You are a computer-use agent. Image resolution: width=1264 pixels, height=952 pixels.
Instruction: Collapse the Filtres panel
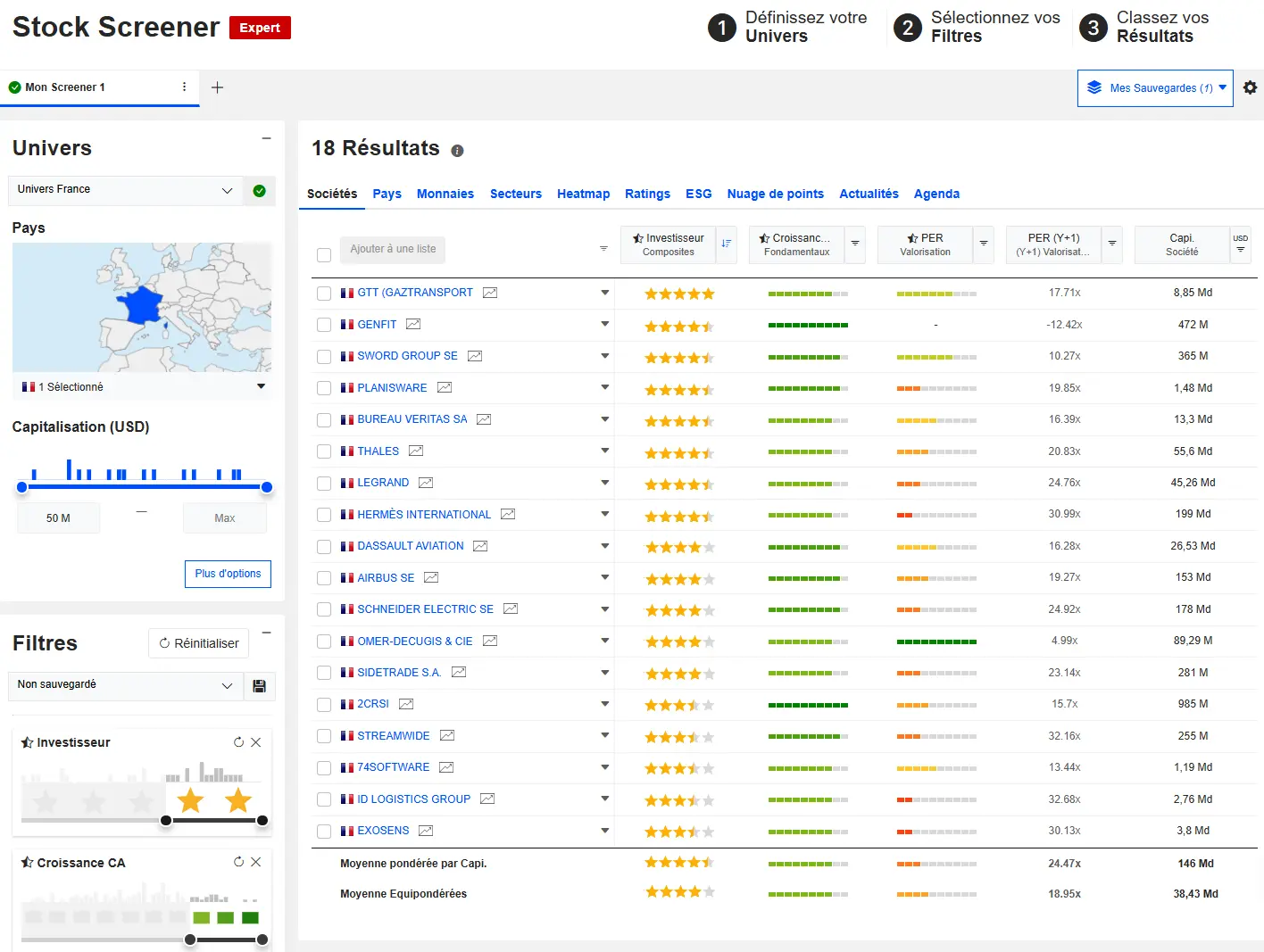[266, 633]
